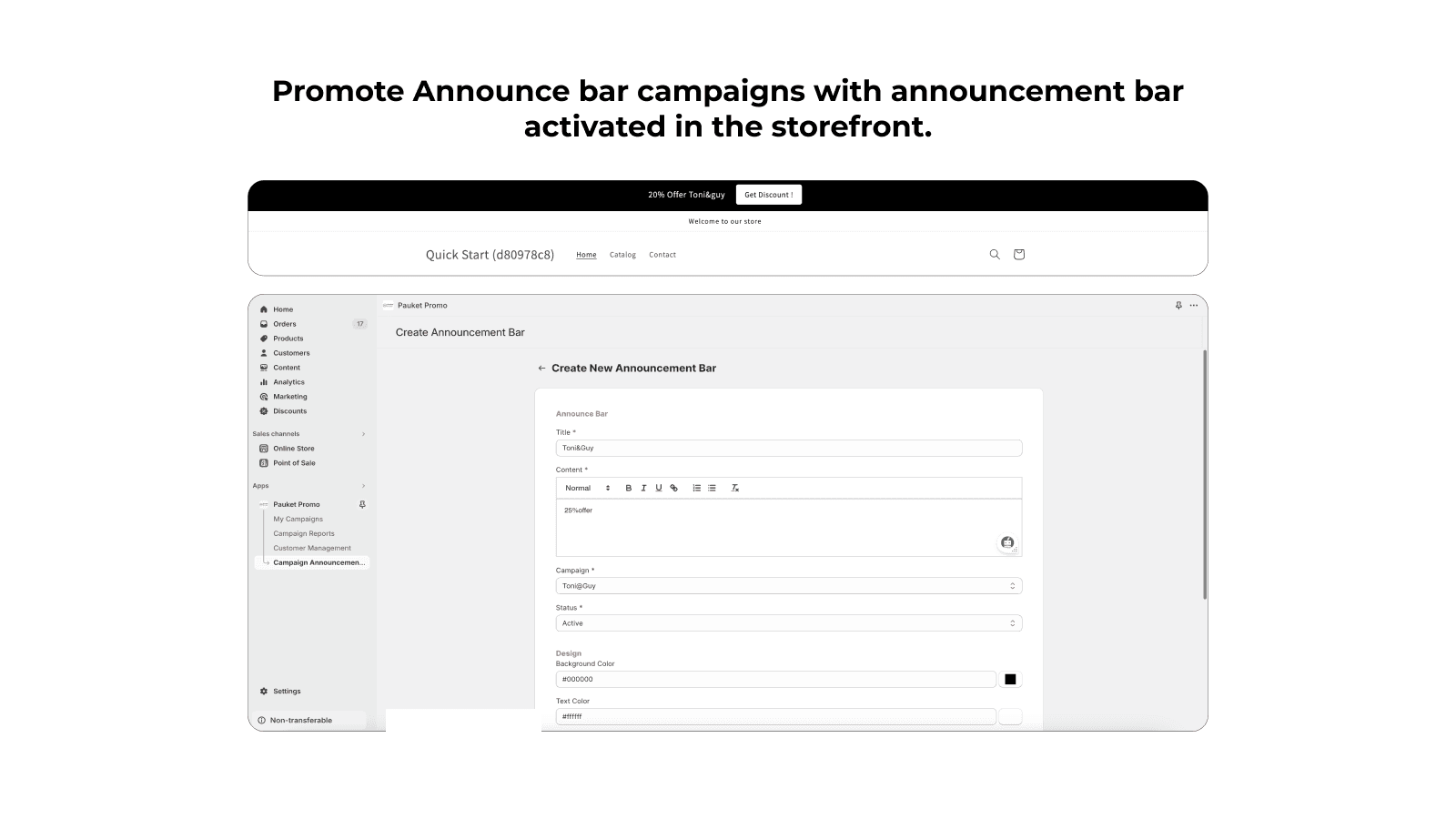Insert a link using the link icon
1456x819 pixels.
pyautogui.click(x=673, y=489)
